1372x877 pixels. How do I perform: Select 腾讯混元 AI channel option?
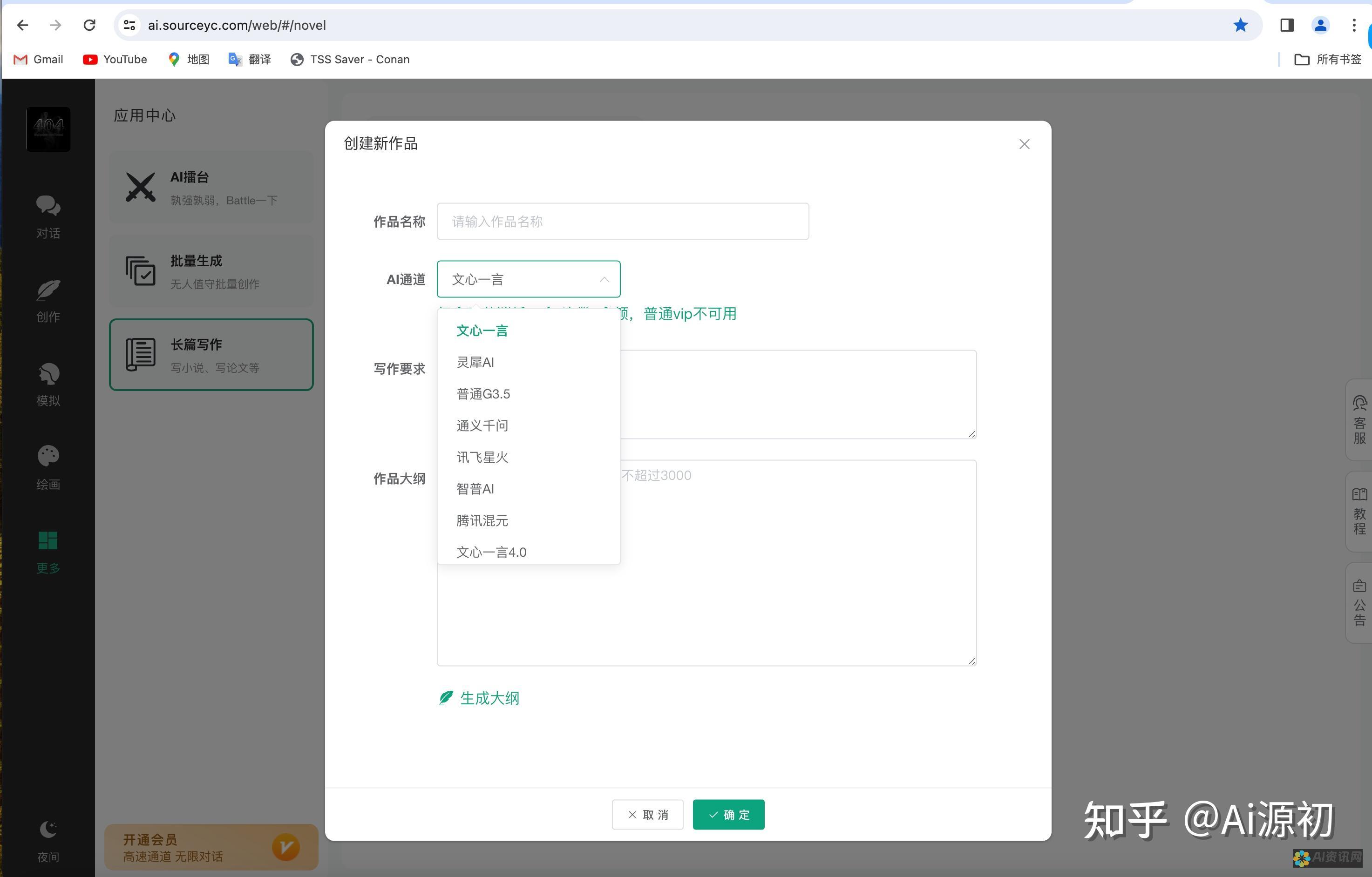tap(483, 520)
